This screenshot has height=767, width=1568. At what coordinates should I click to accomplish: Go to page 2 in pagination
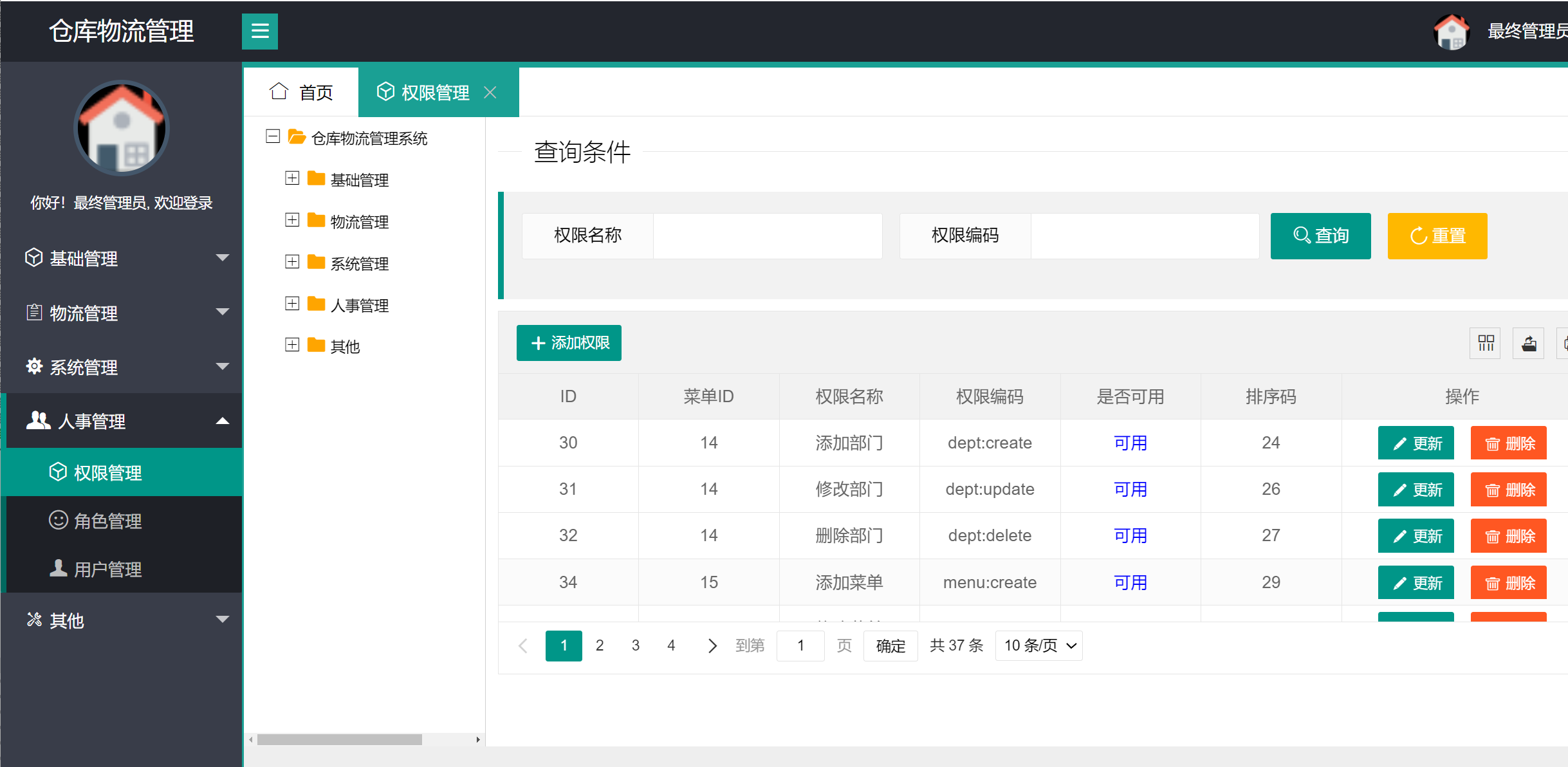point(600,645)
